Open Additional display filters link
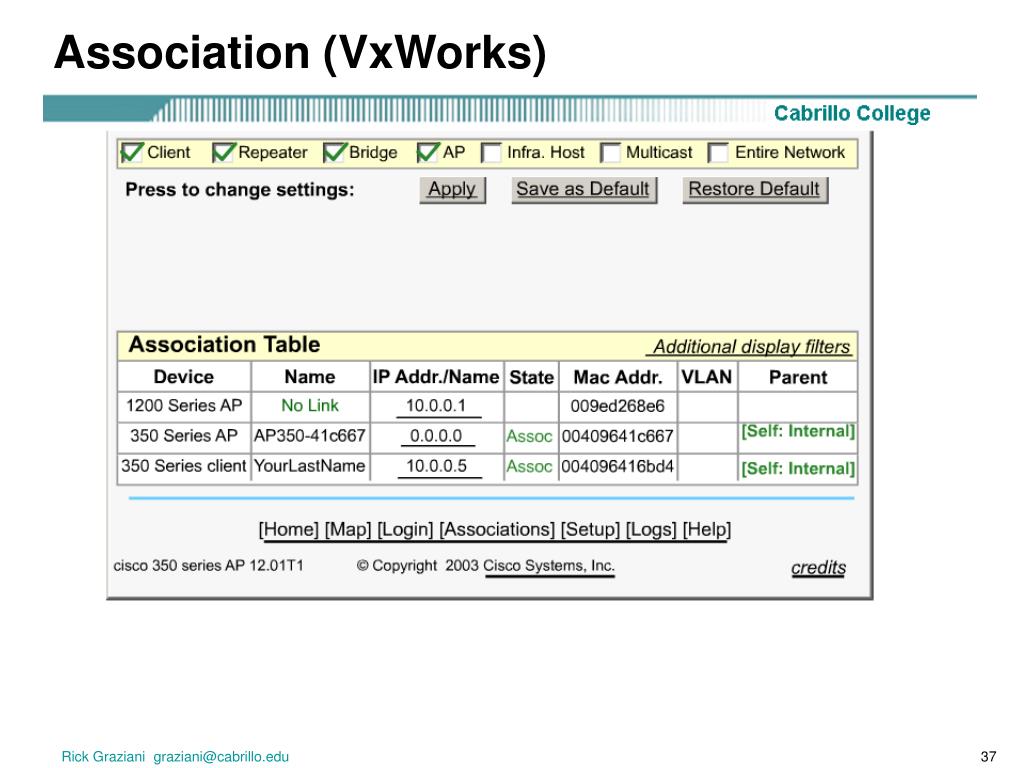The width and height of the screenshot is (1024, 768). tap(751, 347)
